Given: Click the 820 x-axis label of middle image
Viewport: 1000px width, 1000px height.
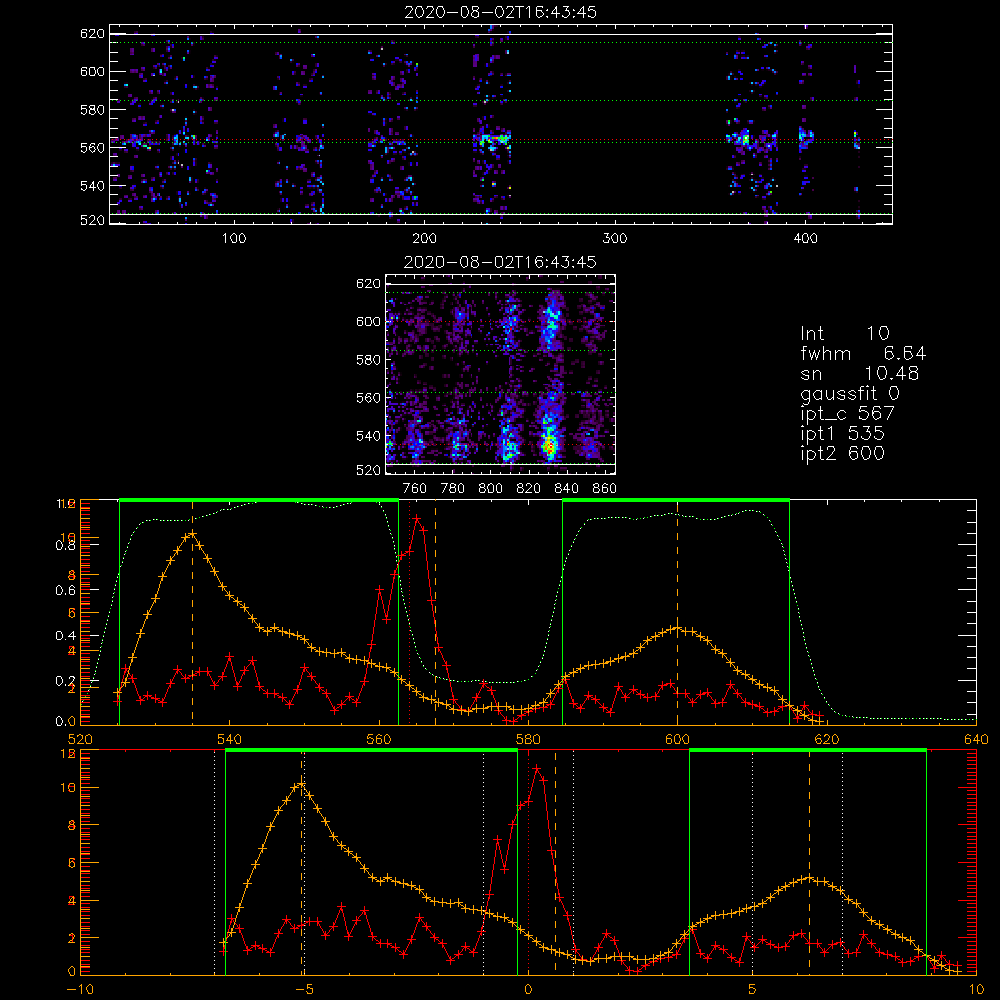Looking at the screenshot, I should coord(529,489).
